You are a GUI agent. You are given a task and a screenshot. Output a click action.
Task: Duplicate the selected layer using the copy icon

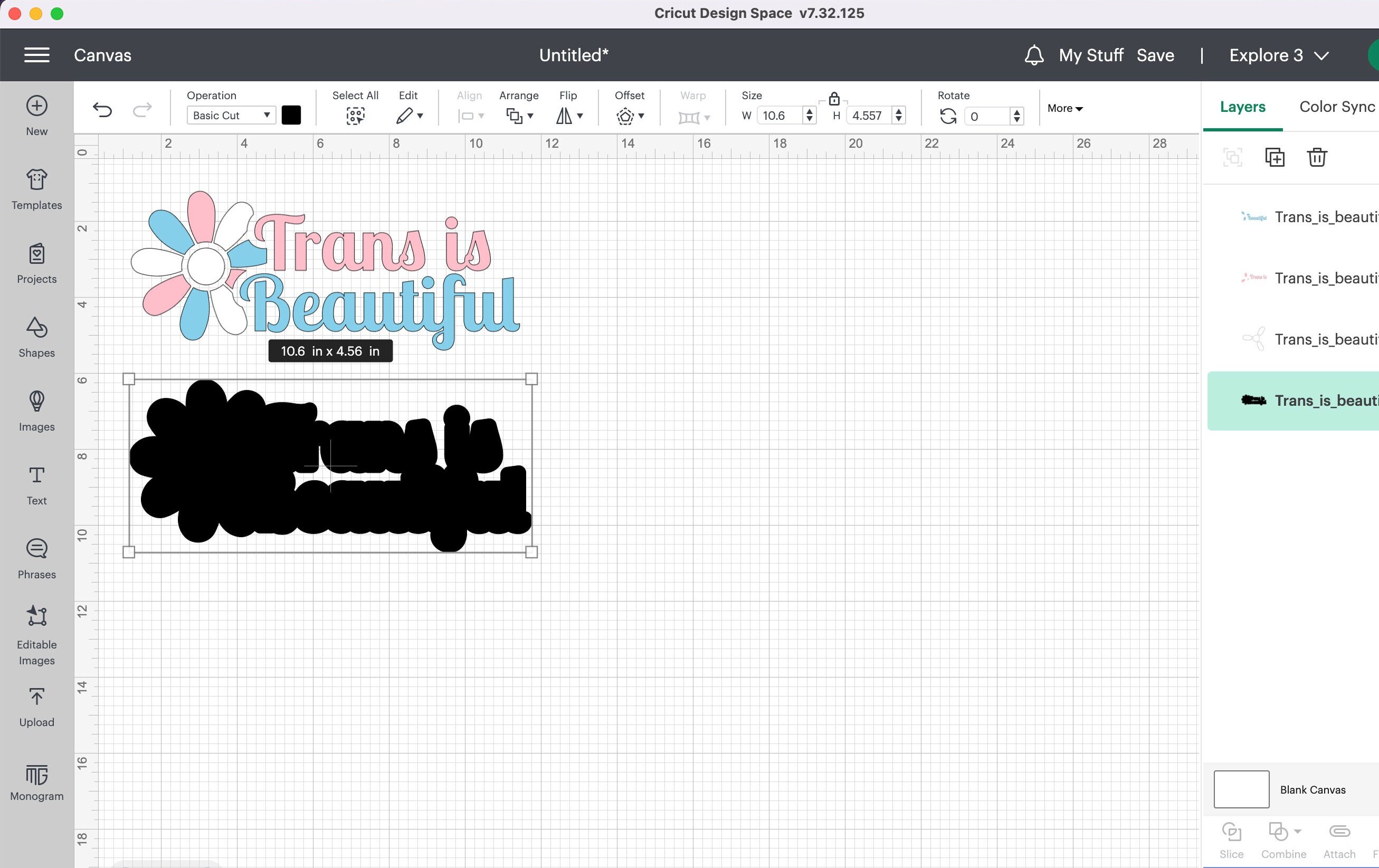[1275, 156]
